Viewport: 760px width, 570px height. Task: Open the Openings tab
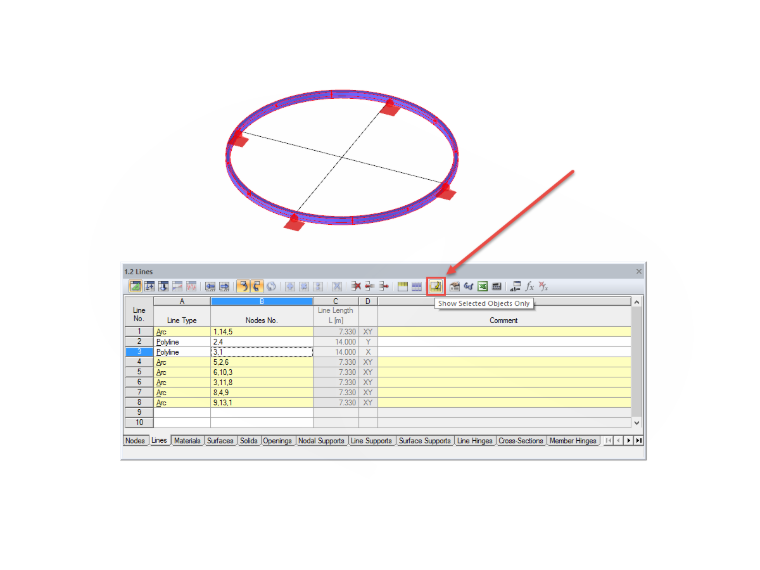[x=278, y=441]
